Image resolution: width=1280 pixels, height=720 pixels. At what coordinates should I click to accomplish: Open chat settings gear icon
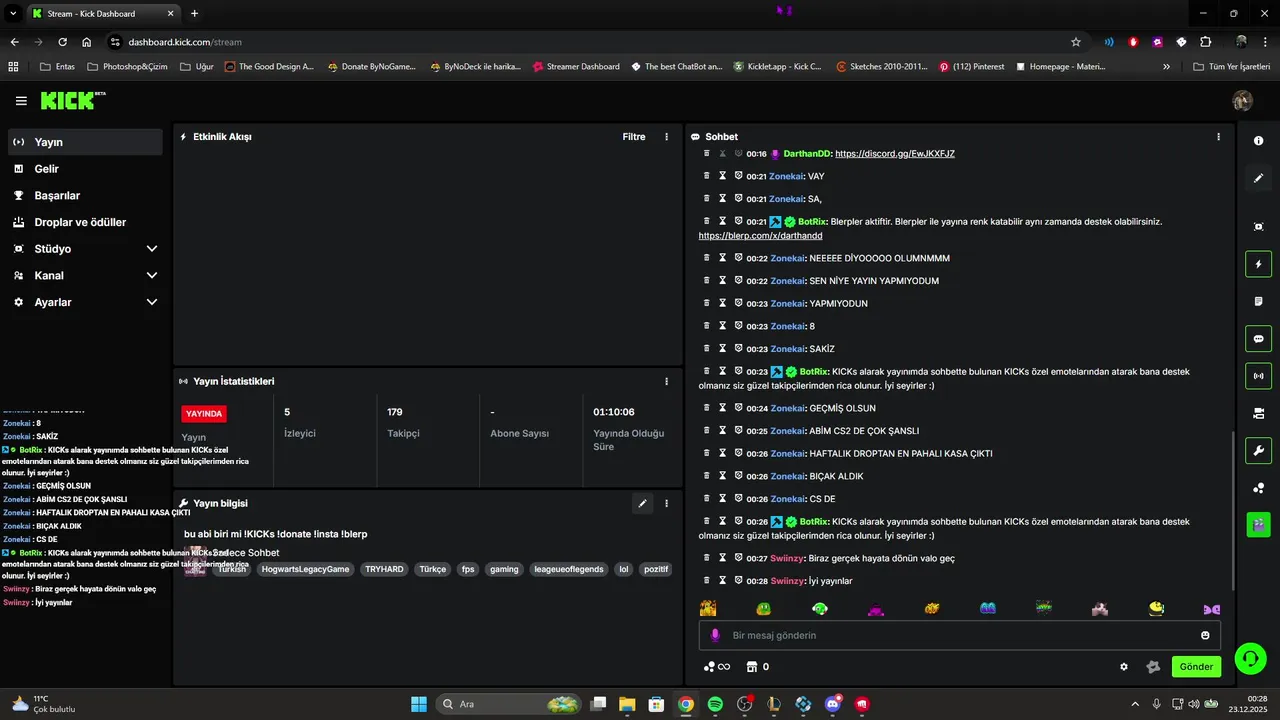click(1124, 667)
